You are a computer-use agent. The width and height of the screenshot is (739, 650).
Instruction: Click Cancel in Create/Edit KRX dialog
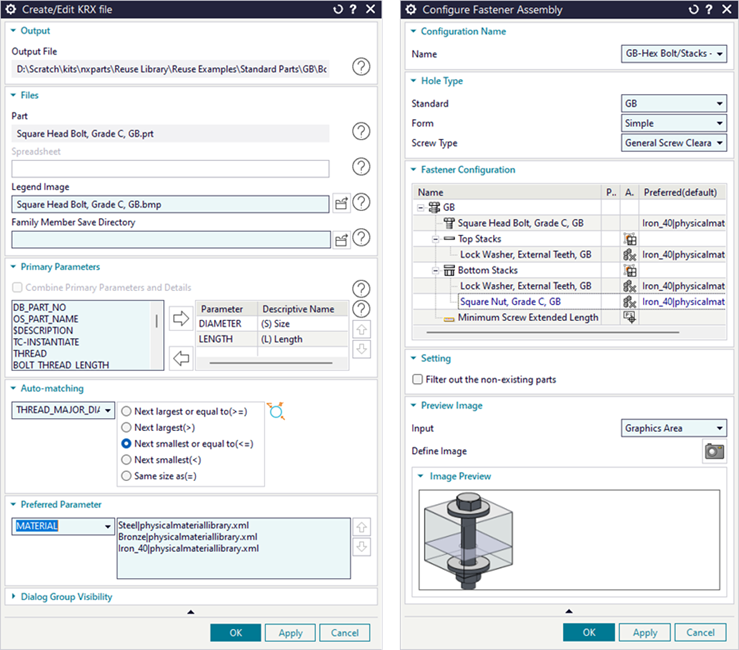pyautogui.click(x=345, y=633)
